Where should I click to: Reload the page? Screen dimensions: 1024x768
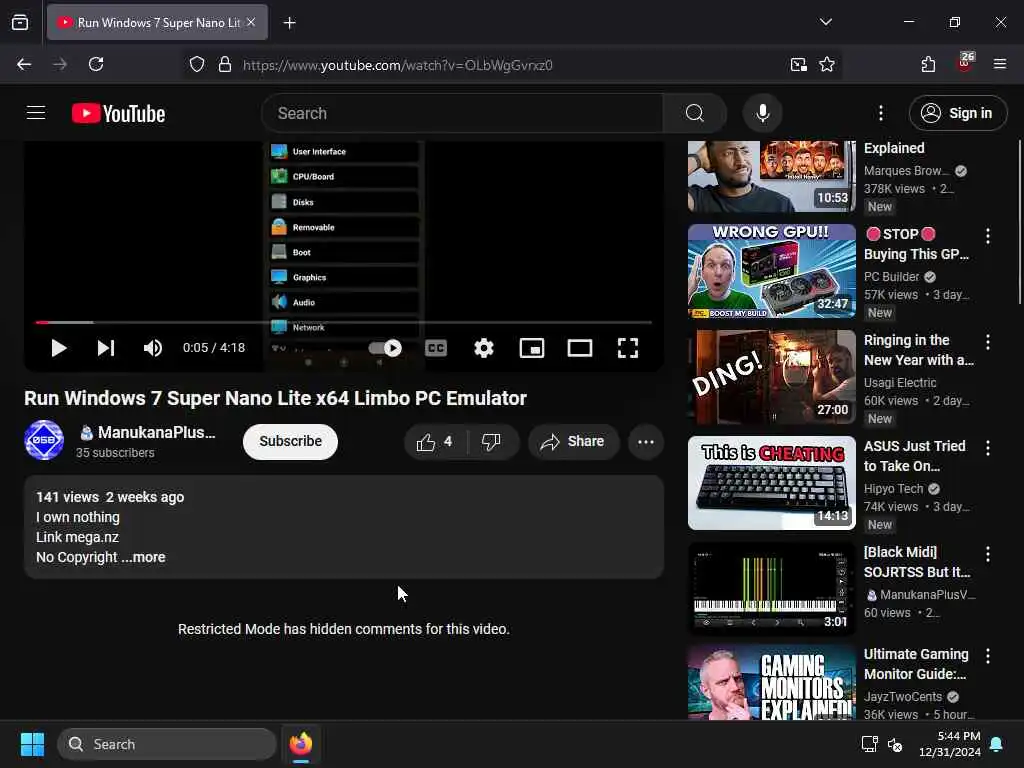click(x=96, y=64)
